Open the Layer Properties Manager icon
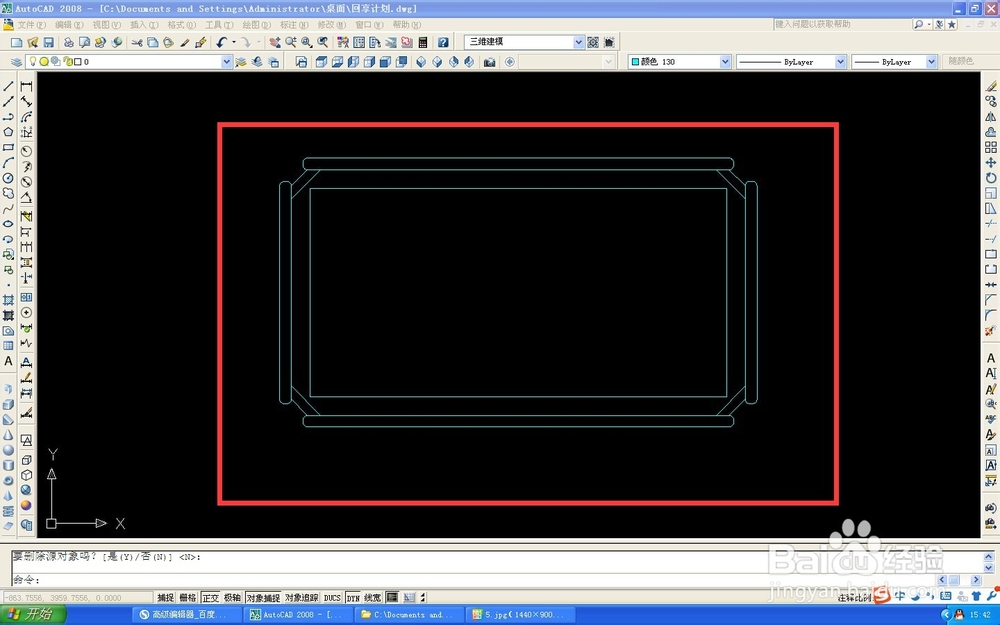The height and width of the screenshot is (625, 1000). click(17, 62)
